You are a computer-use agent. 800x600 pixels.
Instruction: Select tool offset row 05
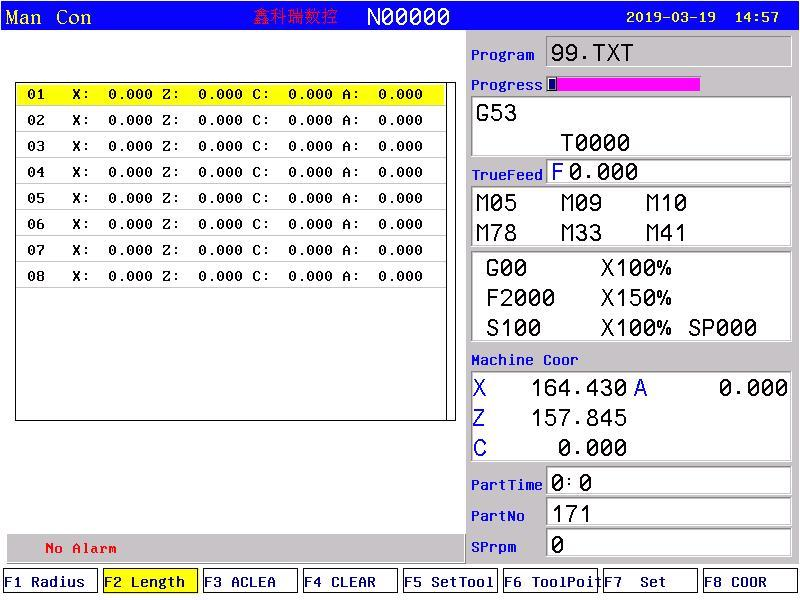(231, 198)
